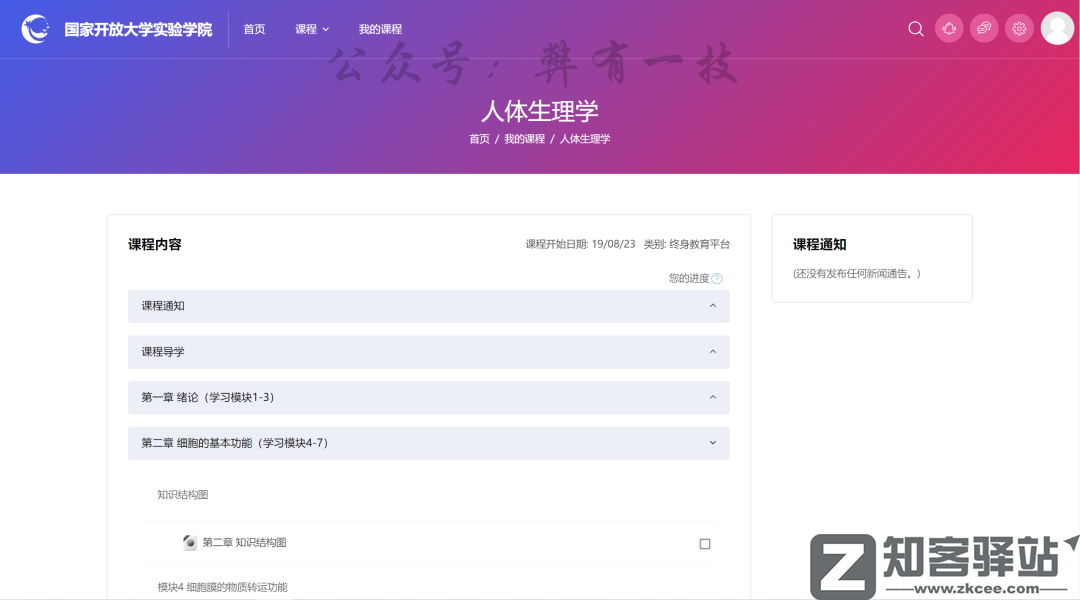Image resolution: width=1080 pixels, height=600 pixels.
Task: Select 首页 in the top menu
Action: pos(253,29)
